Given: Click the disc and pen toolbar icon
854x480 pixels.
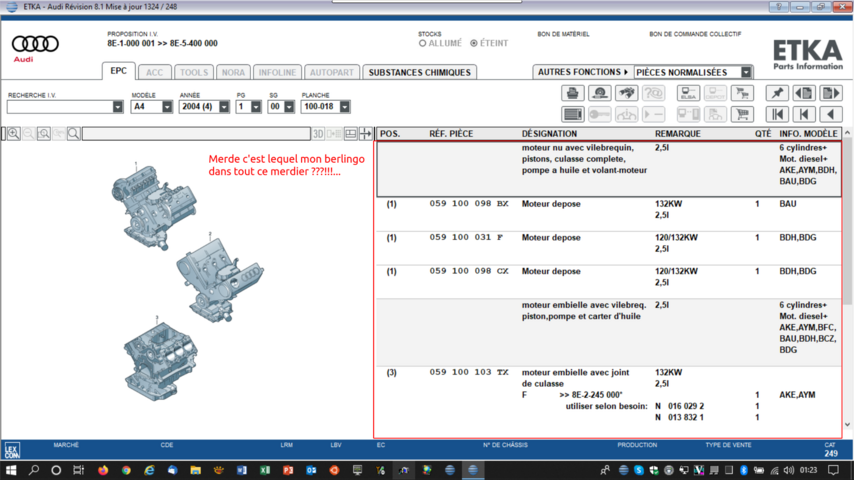Looking at the screenshot, I should [600, 93].
